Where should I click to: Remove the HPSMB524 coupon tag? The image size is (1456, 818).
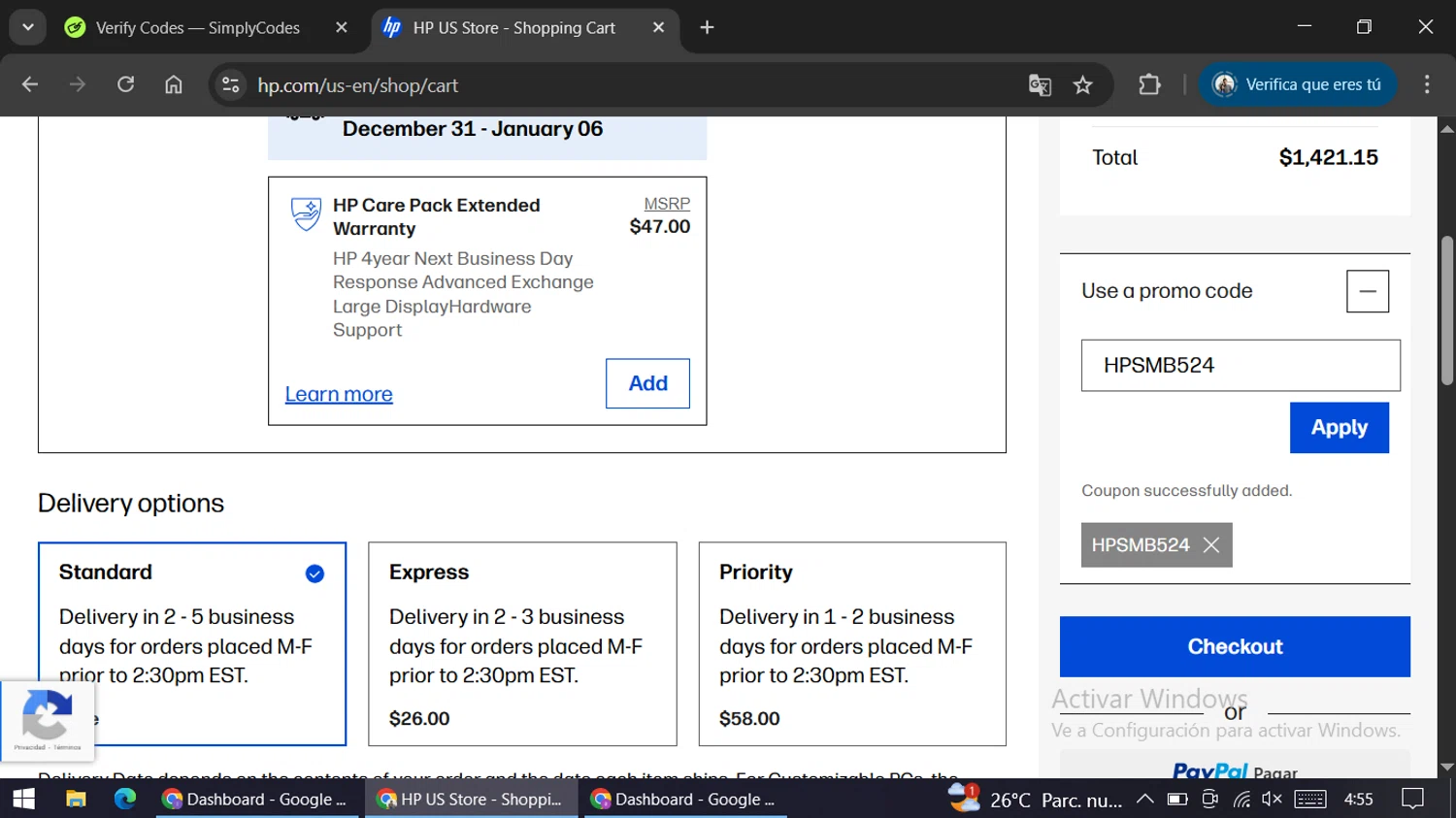[1211, 545]
